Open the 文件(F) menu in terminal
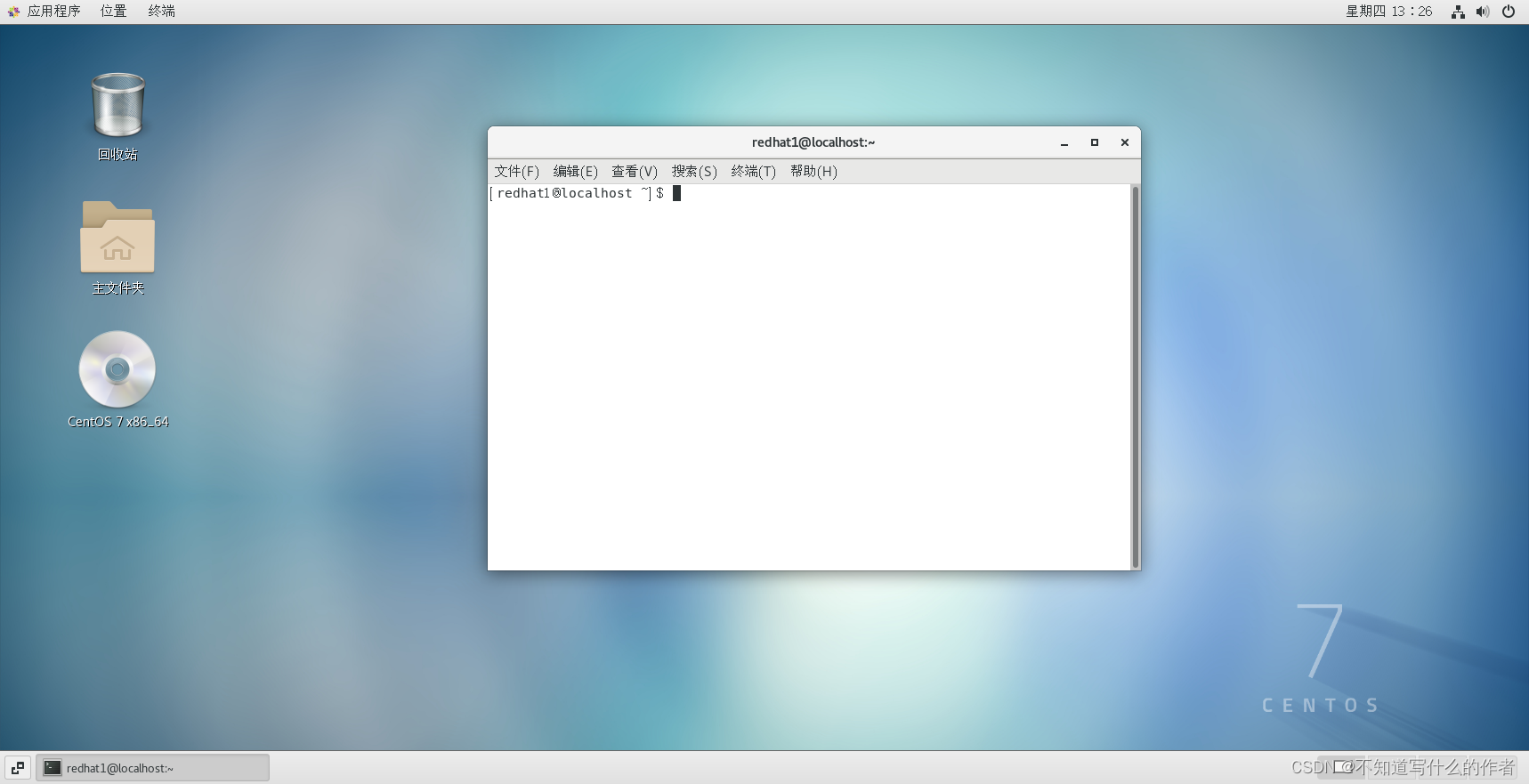This screenshot has height=784, width=1529. click(516, 171)
